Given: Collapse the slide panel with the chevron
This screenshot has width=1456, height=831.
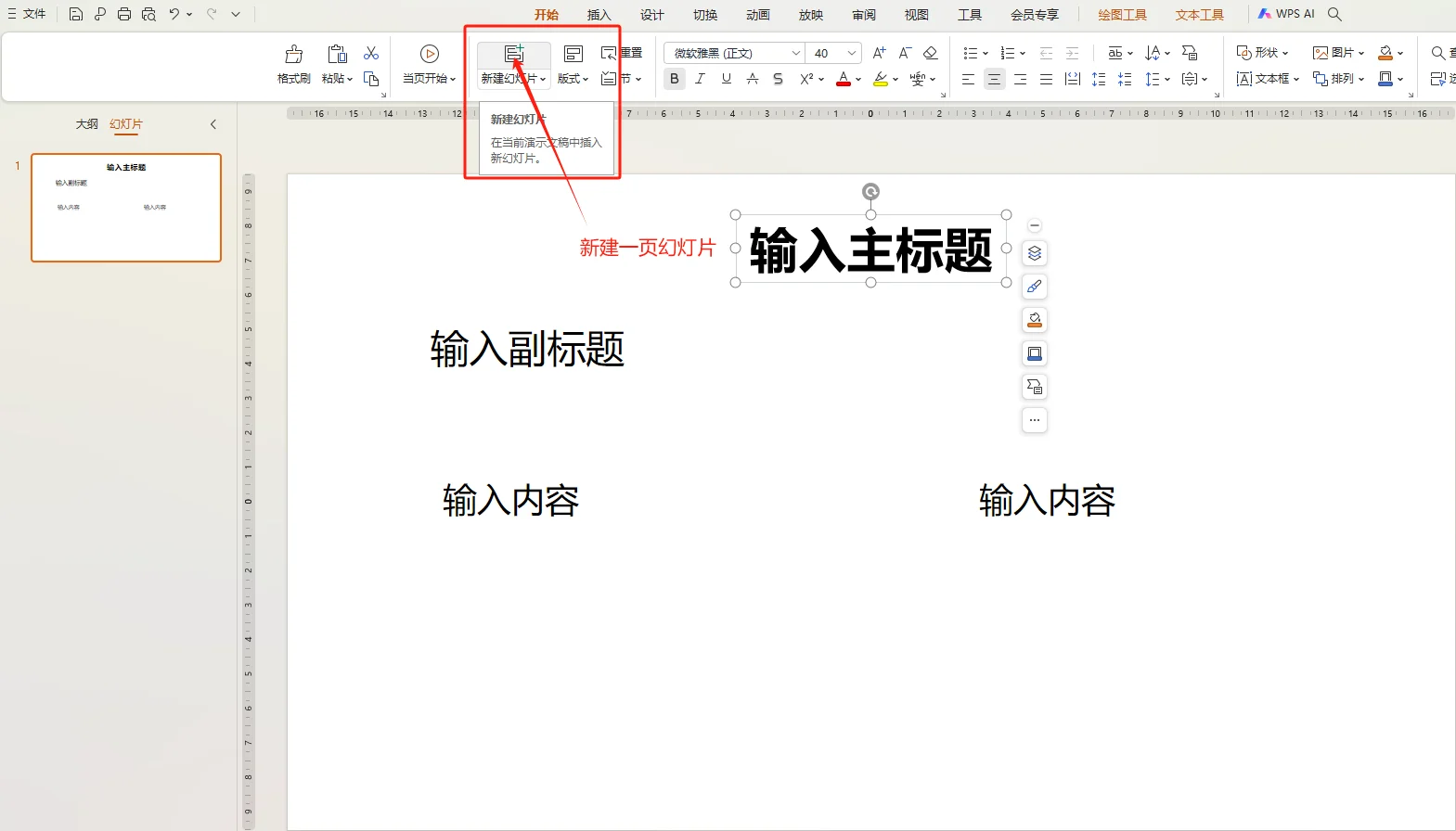Looking at the screenshot, I should coord(213,123).
